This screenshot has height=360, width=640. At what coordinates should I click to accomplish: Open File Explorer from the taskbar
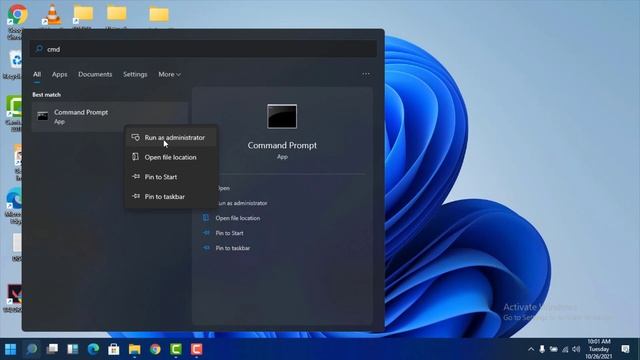point(134,349)
